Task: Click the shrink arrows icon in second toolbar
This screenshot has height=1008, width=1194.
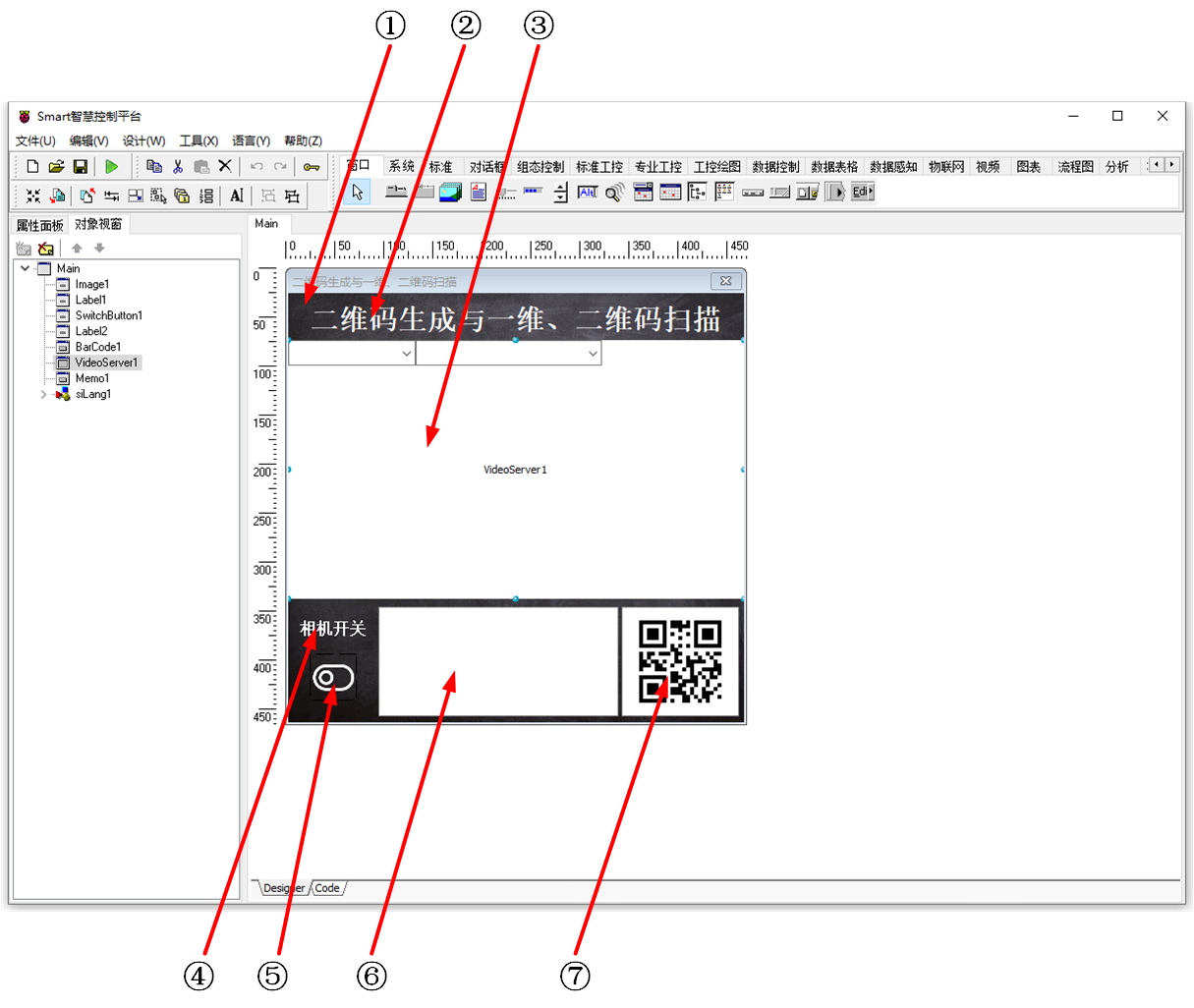Action: pyautogui.click(x=33, y=196)
